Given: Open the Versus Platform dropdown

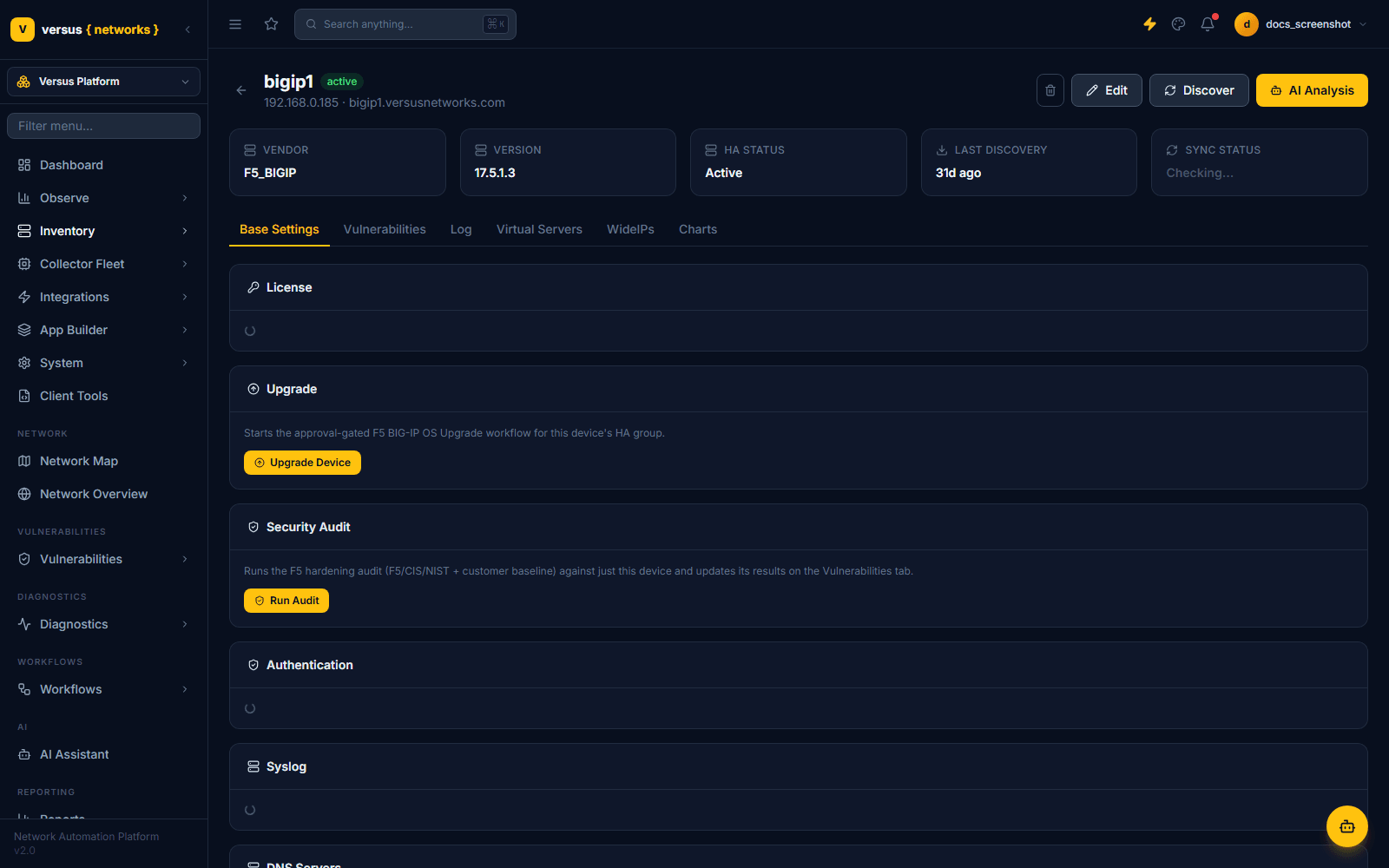Looking at the screenshot, I should coord(104,82).
